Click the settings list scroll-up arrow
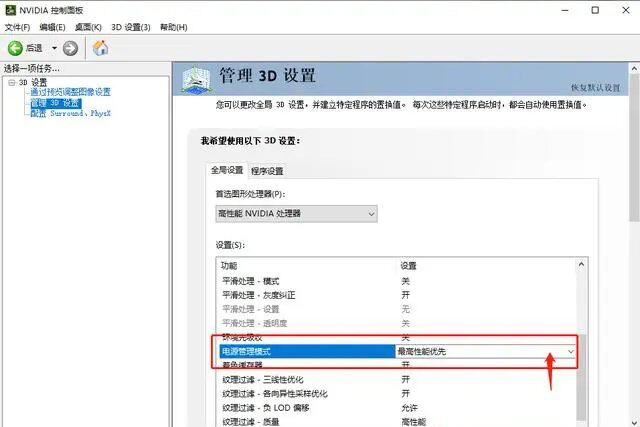 pyautogui.click(x=581, y=265)
